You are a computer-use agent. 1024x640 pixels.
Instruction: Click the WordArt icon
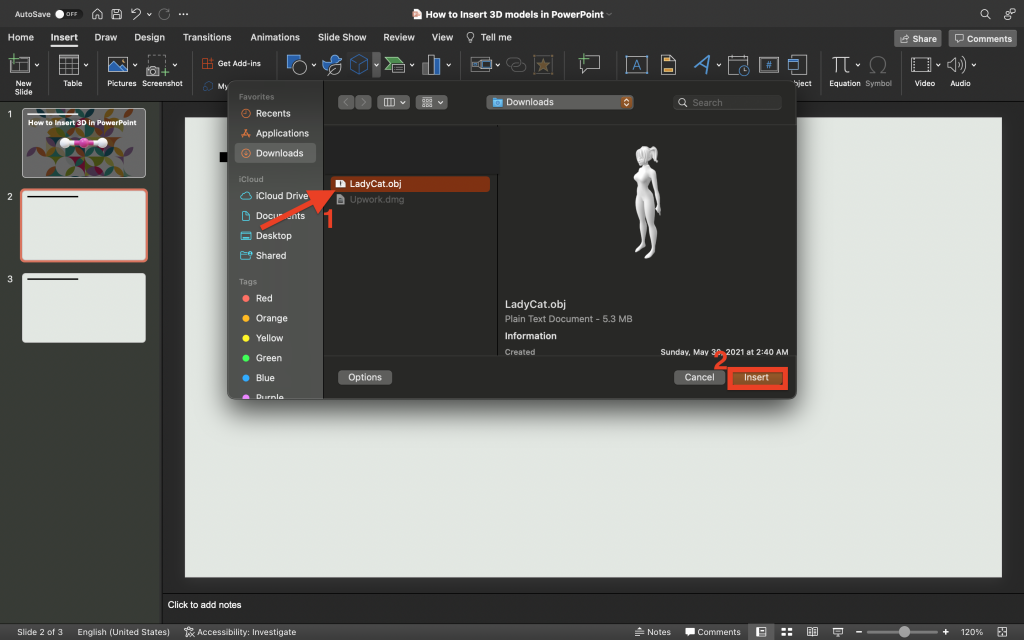coord(704,63)
